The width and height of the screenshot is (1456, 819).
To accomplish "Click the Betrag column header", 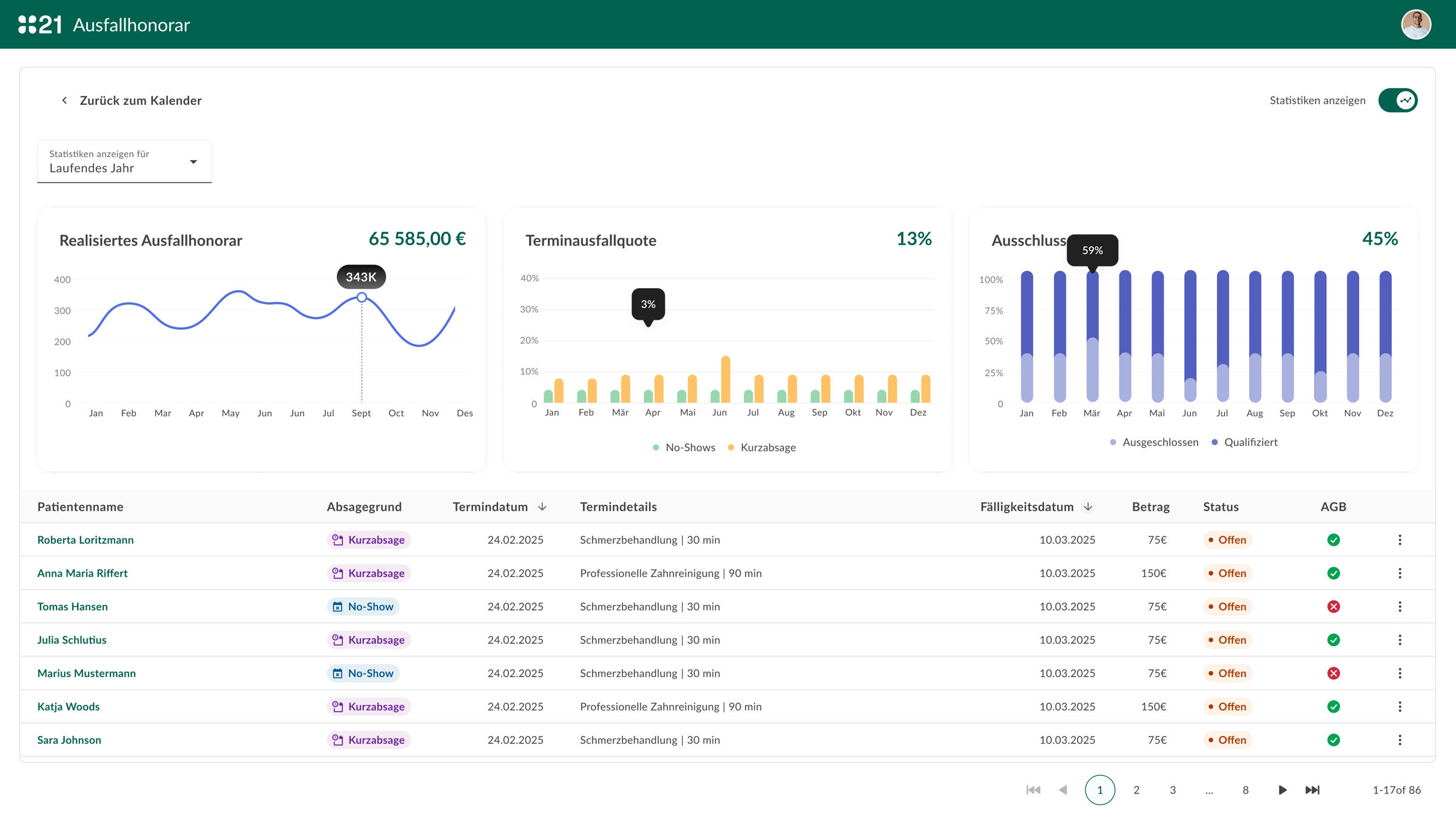I will coord(1151,507).
